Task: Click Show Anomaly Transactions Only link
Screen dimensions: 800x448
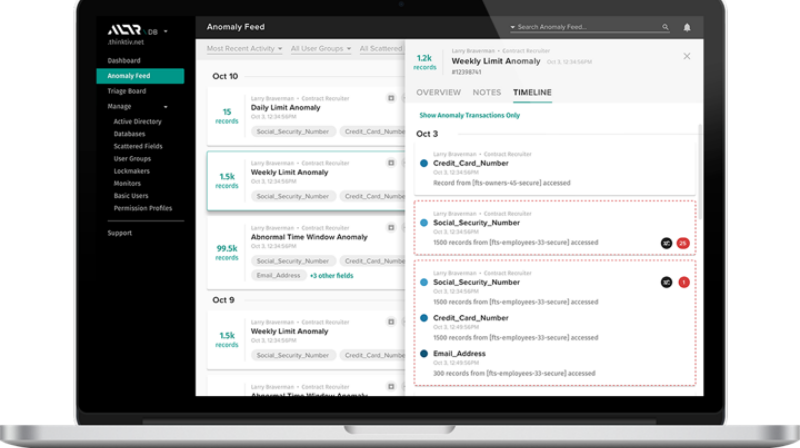Action: [469, 115]
